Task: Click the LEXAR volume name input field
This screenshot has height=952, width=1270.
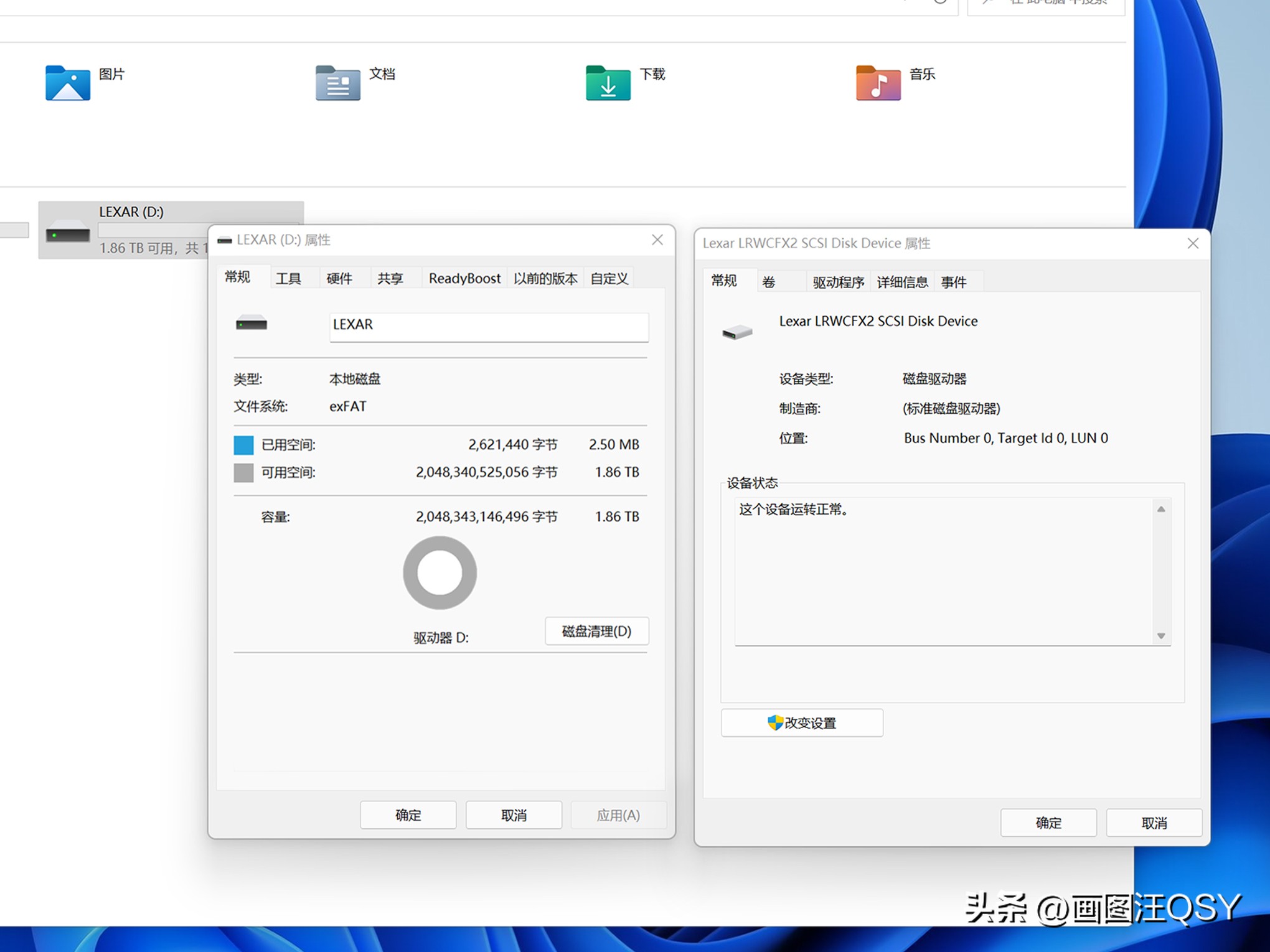Action: coord(489,325)
